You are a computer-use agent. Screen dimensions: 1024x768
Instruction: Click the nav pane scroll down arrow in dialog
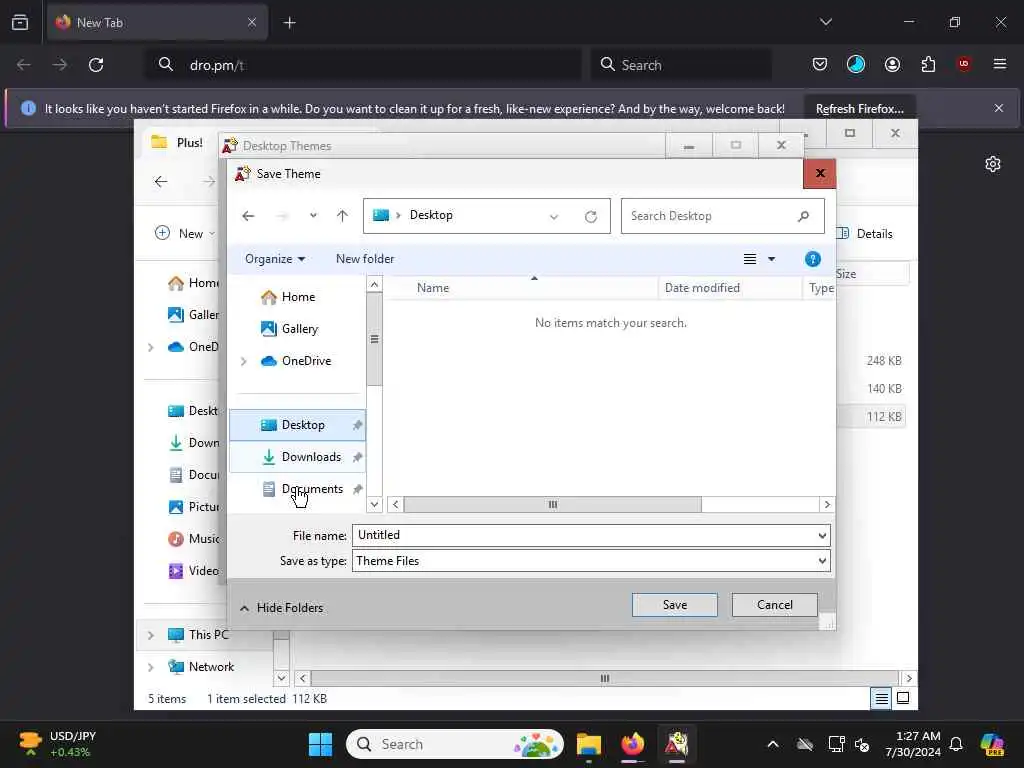click(374, 504)
